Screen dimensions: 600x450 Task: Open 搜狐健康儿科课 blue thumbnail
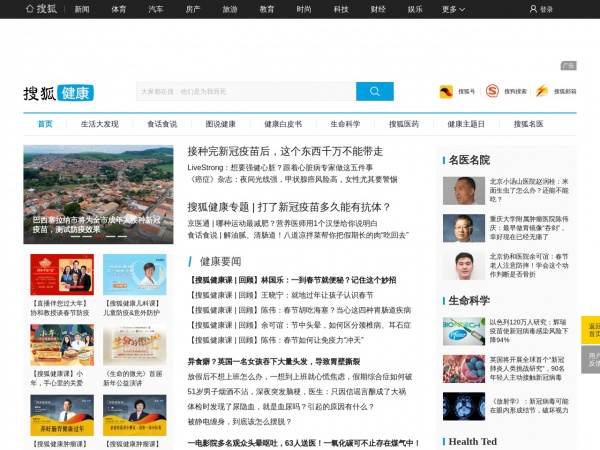(x=135, y=274)
